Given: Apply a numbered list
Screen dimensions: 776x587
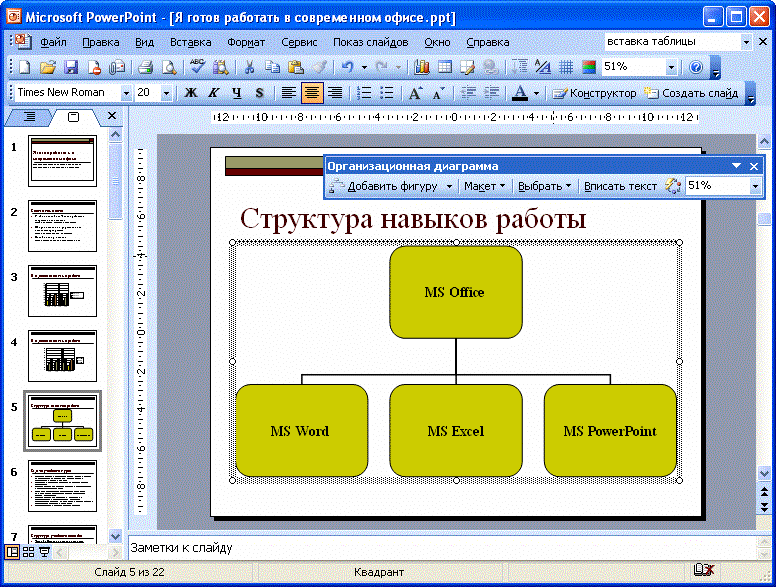Looking at the screenshot, I should [x=364, y=93].
